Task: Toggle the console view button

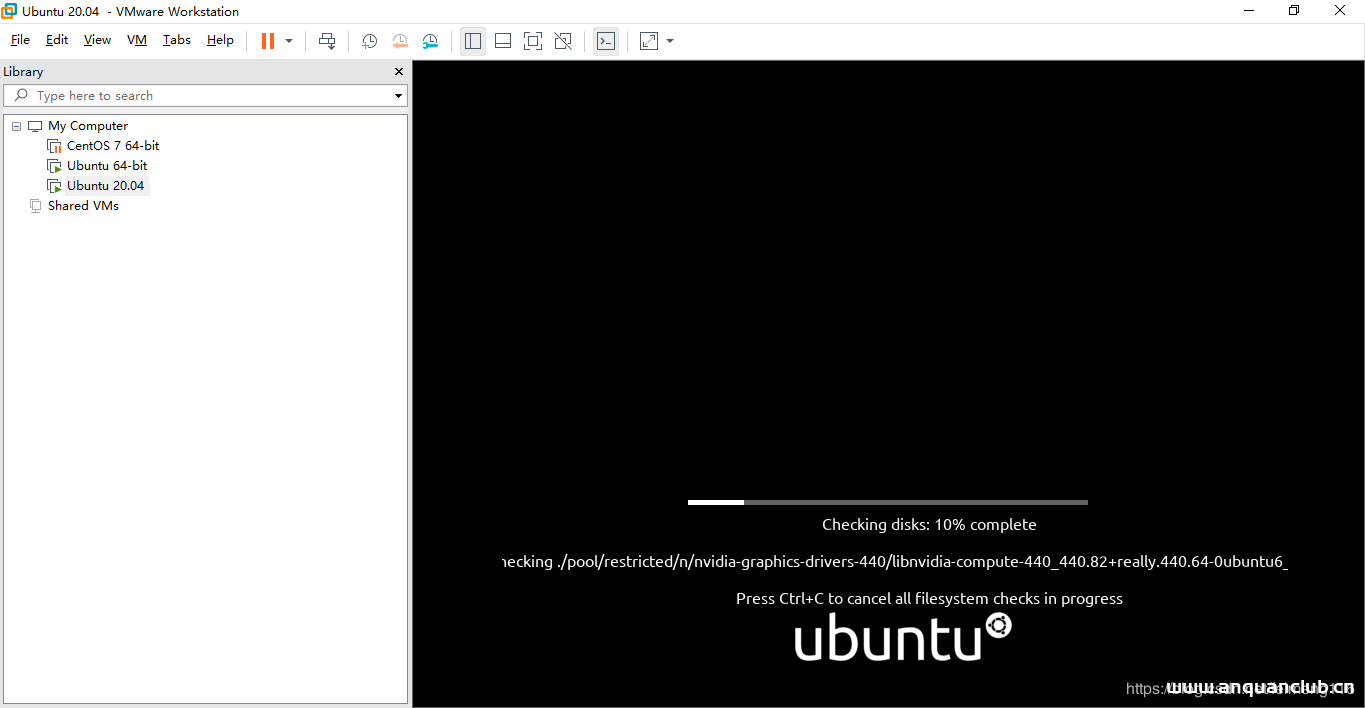Action: 605,41
